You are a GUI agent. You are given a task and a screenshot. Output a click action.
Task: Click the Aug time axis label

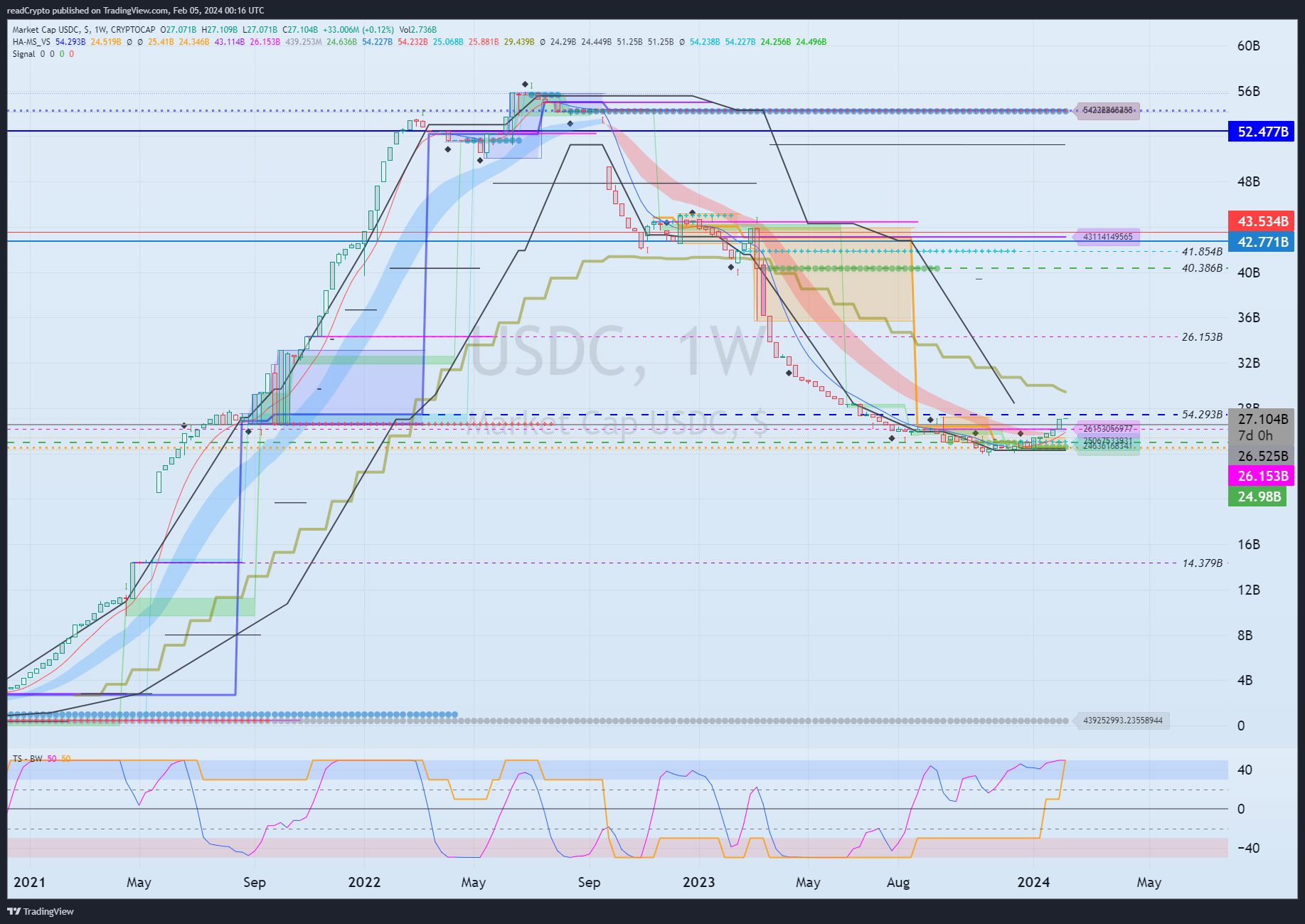pyautogui.click(x=898, y=883)
